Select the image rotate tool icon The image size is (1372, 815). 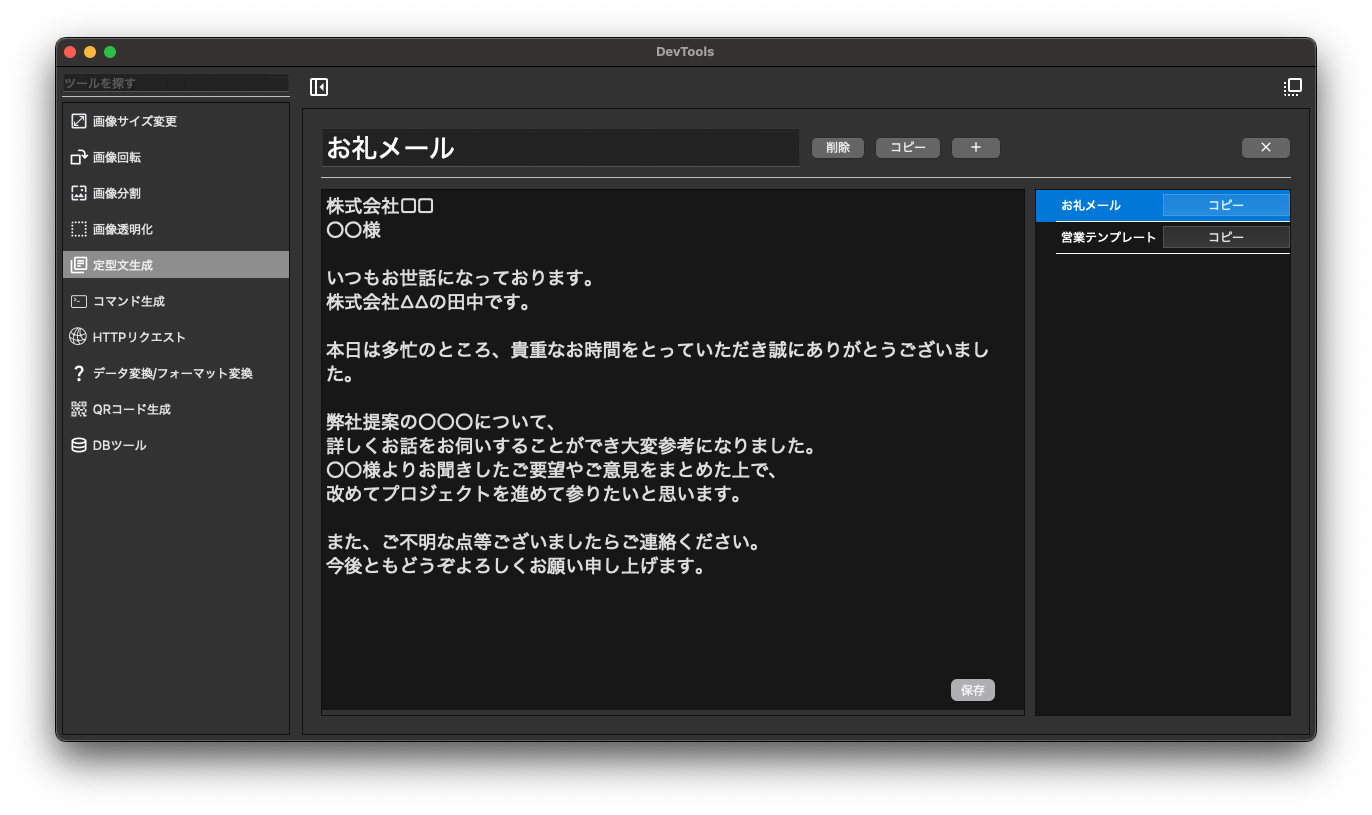[x=79, y=157]
